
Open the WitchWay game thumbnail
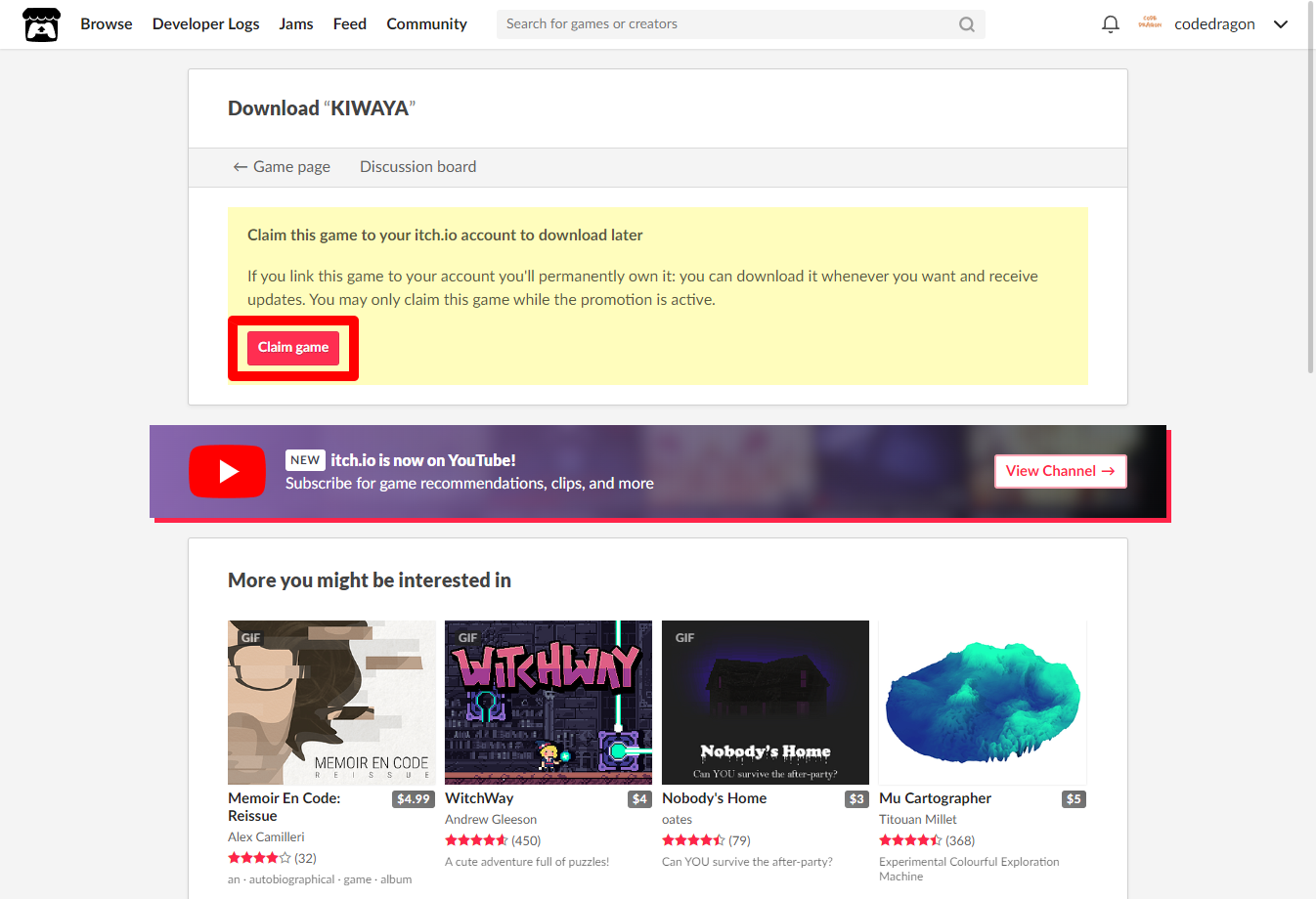pyautogui.click(x=548, y=703)
